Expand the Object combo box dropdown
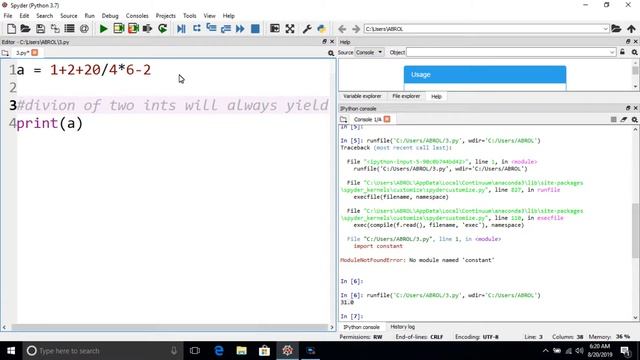The image size is (640, 360). [612, 52]
